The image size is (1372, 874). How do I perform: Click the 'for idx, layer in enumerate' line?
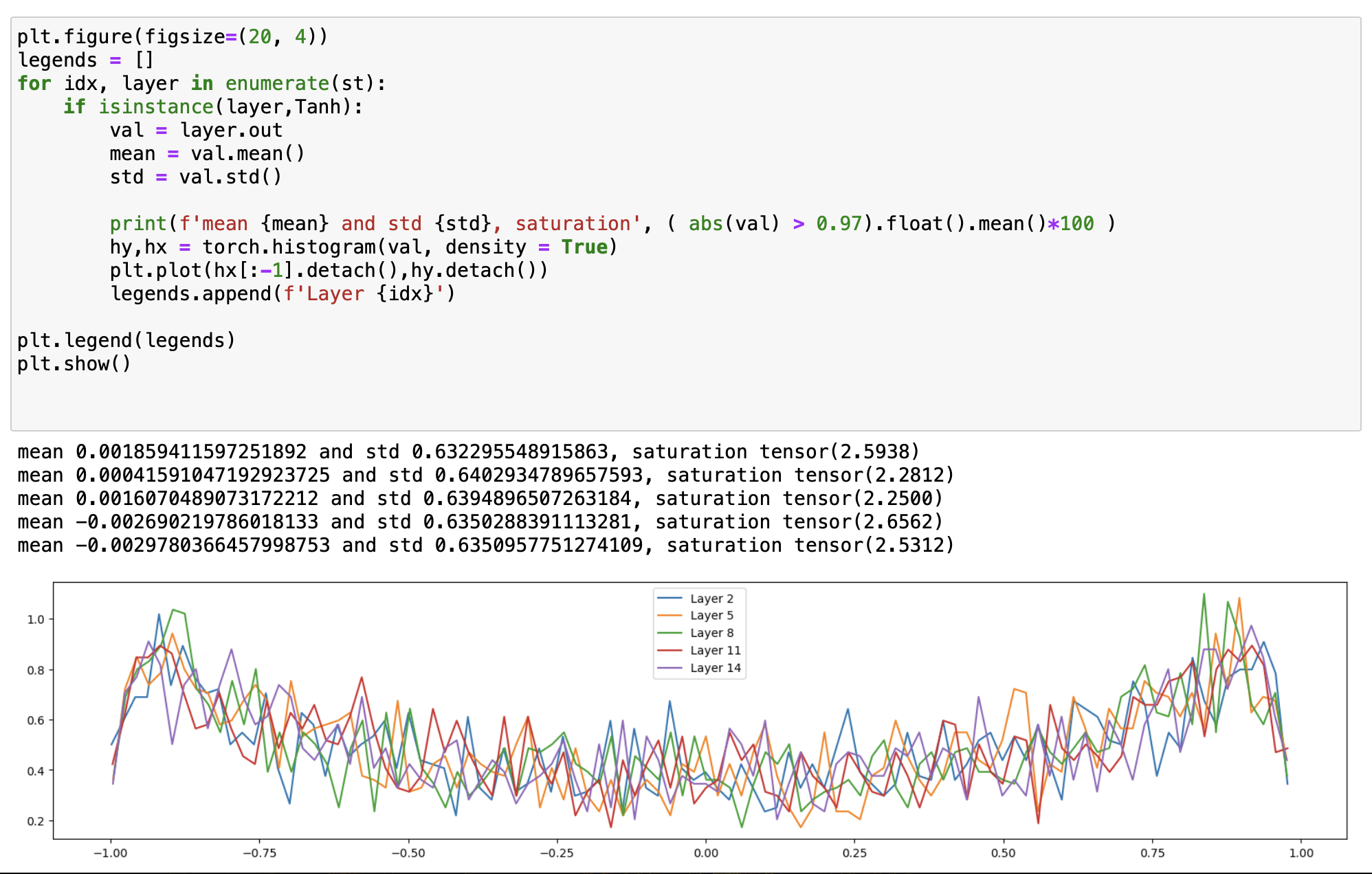tap(201, 83)
